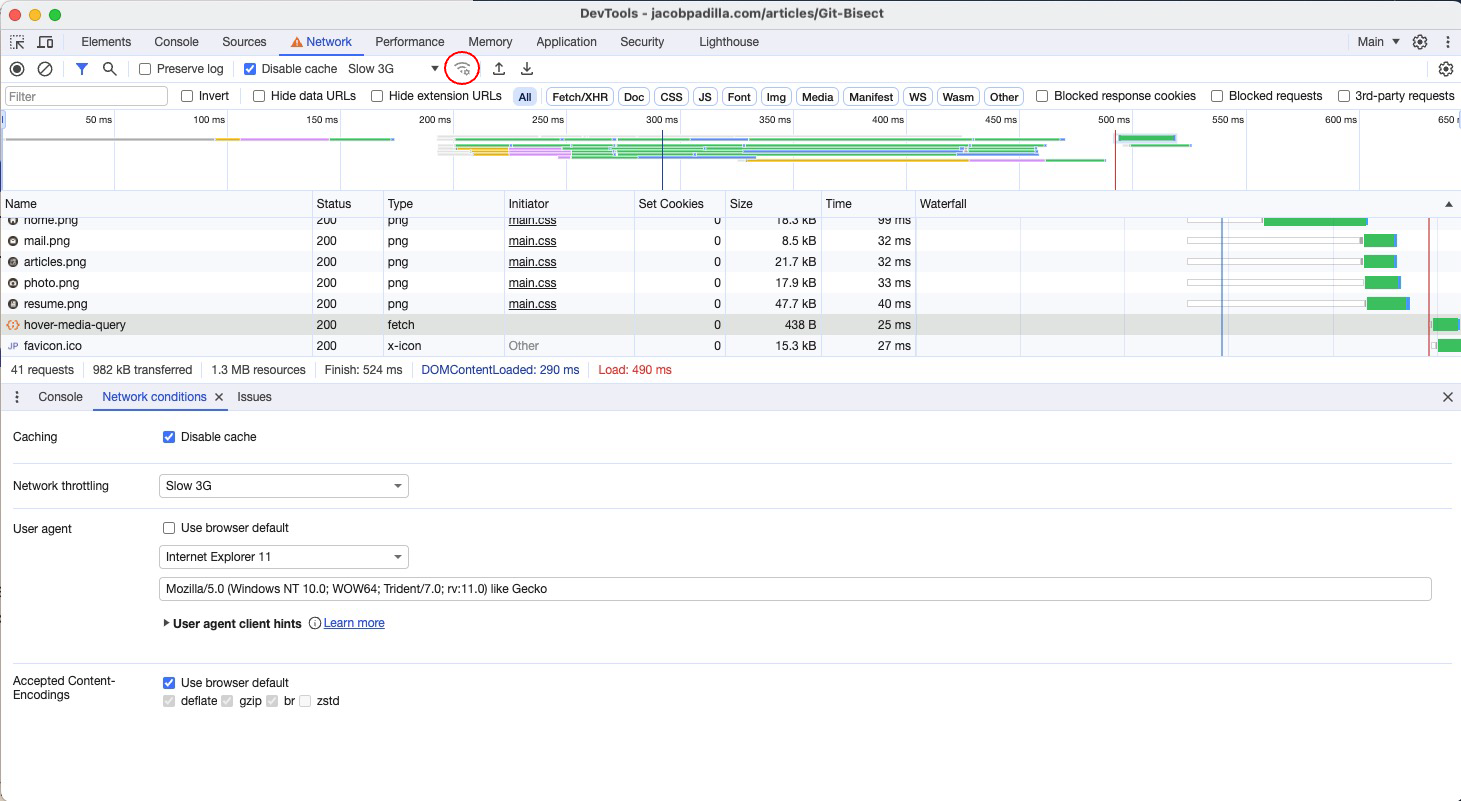This screenshot has width=1461, height=801.
Task: Open the network filter bar icon
Action: tap(82, 68)
